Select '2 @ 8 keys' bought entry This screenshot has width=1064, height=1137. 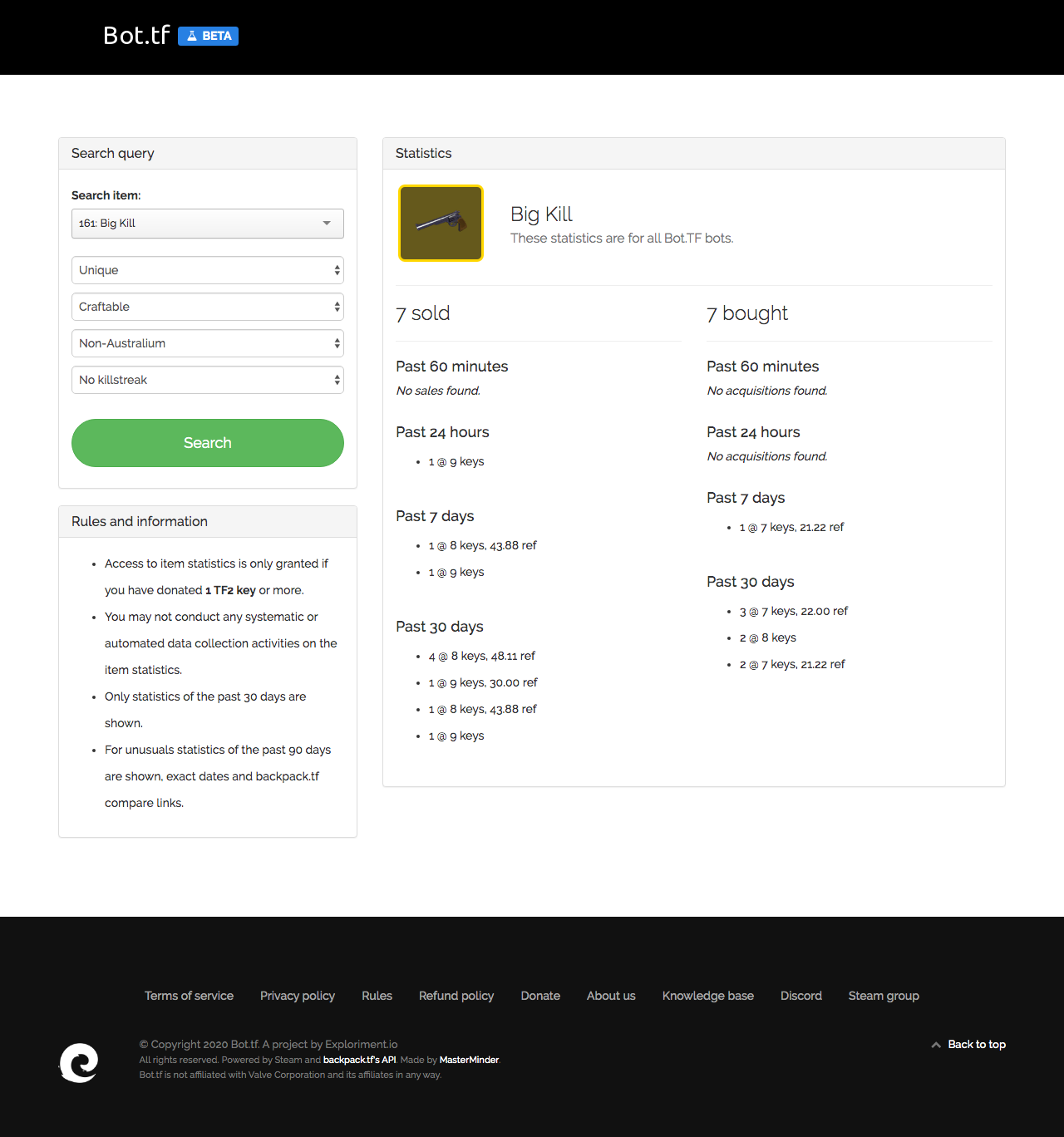pyautogui.click(x=768, y=637)
